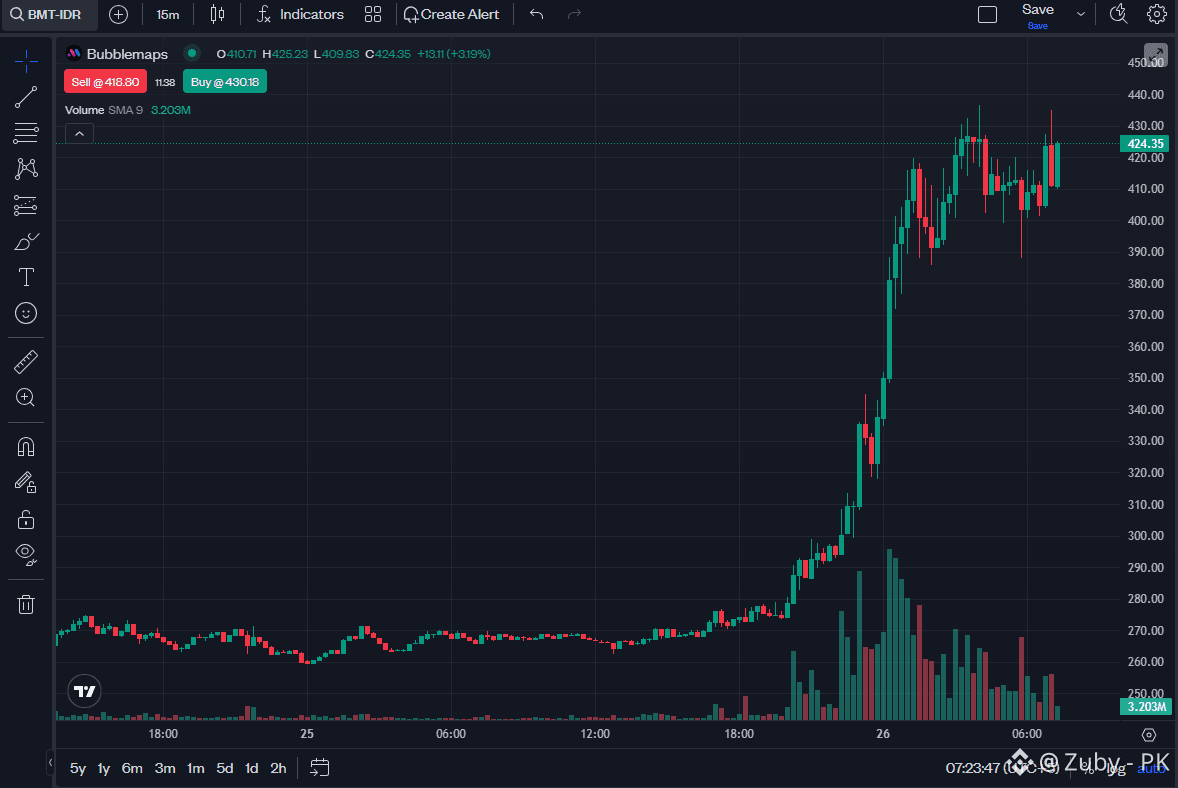Set date range to 3m

point(165,768)
